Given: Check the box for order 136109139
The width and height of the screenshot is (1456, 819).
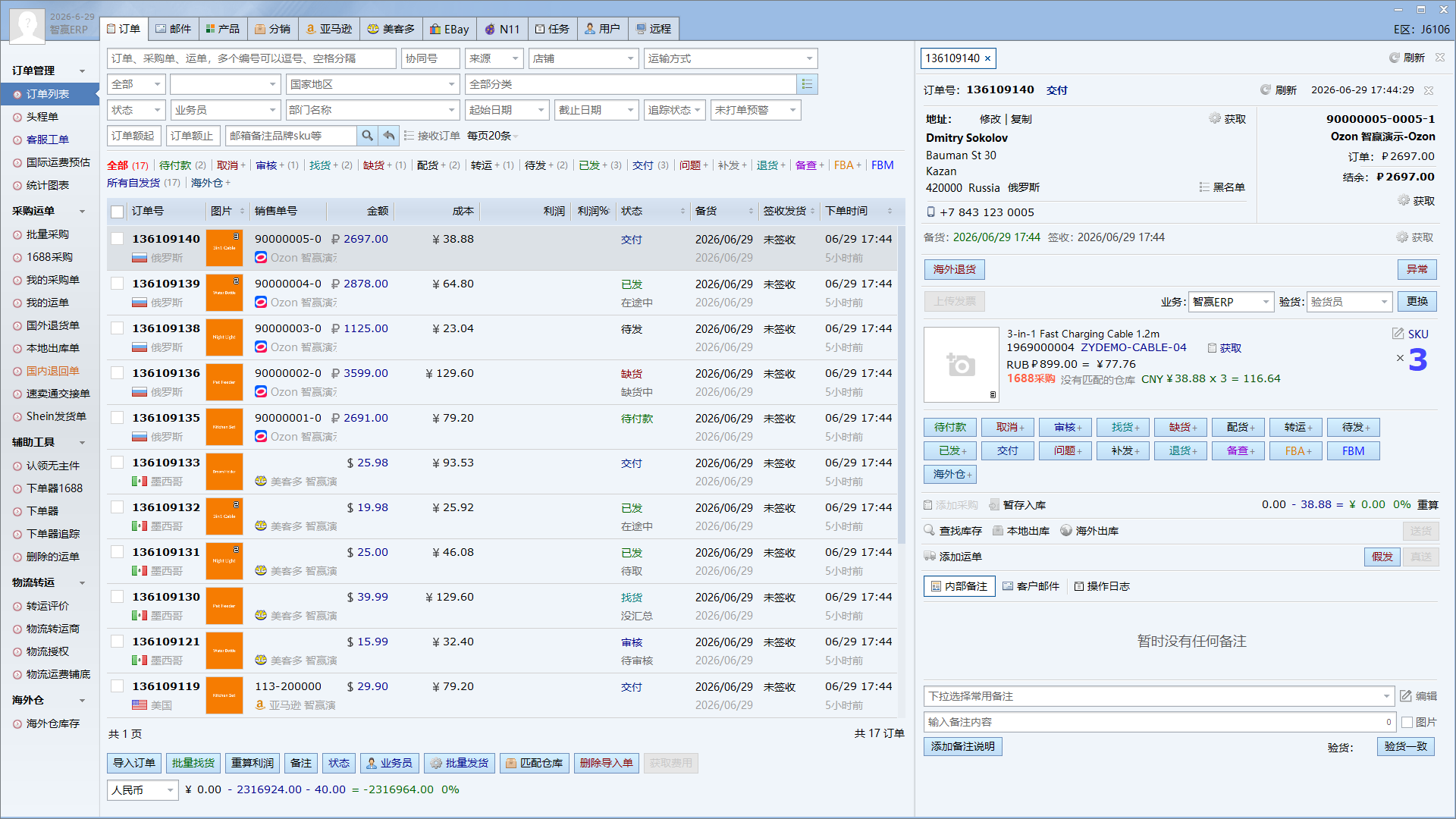Looking at the screenshot, I should [x=117, y=284].
